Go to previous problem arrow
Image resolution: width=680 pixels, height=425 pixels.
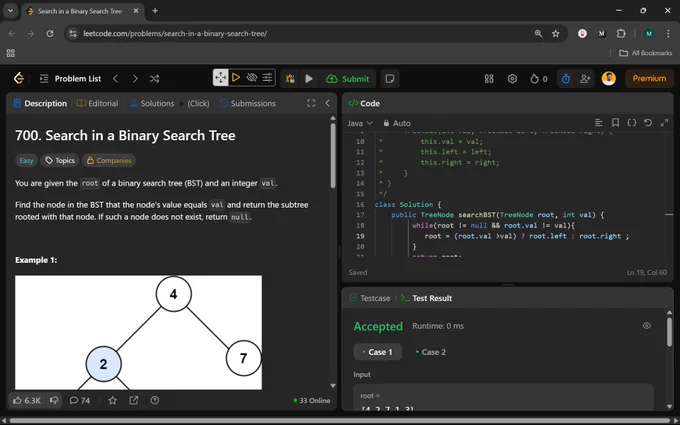point(115,78)
